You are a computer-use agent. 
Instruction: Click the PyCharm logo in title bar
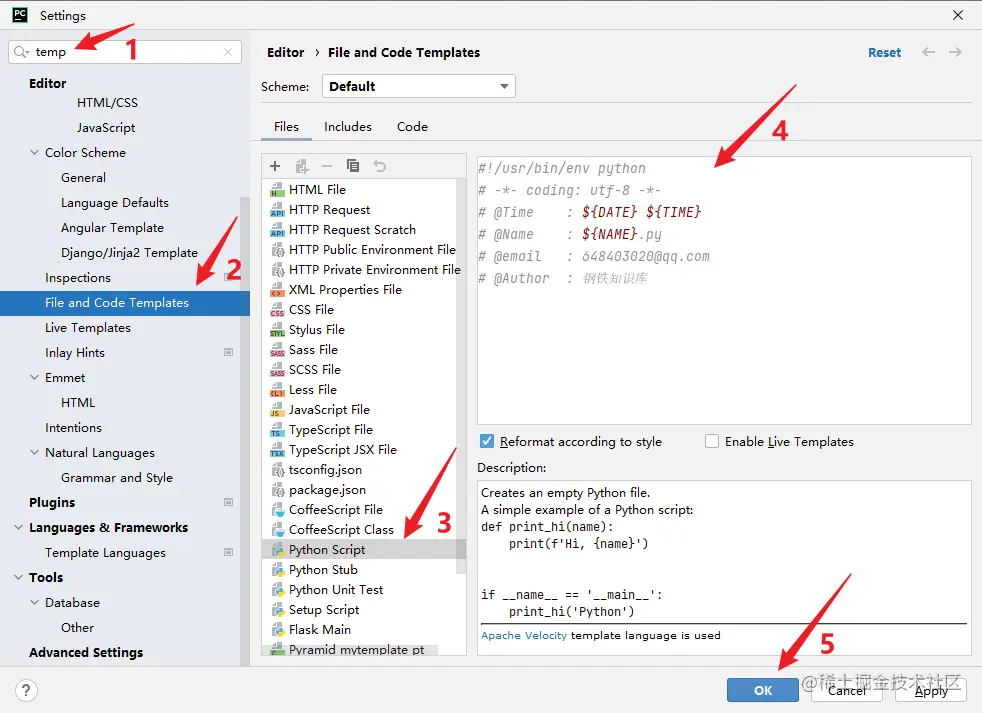[20, 15]
